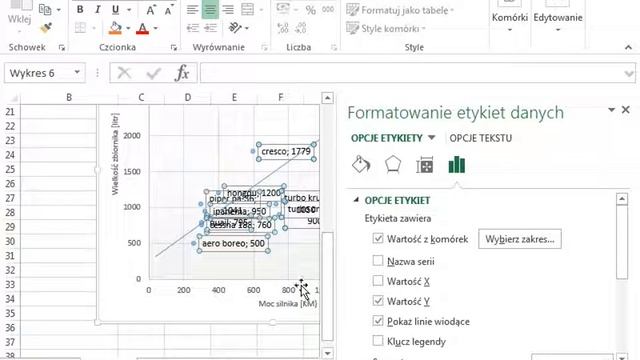
Task: Click the merge cells icon
Action: point(247,9)
